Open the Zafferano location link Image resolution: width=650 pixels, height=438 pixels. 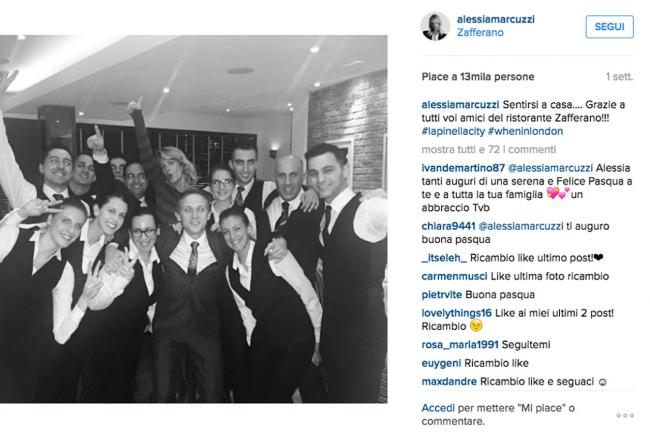click(x=480, y=32)
